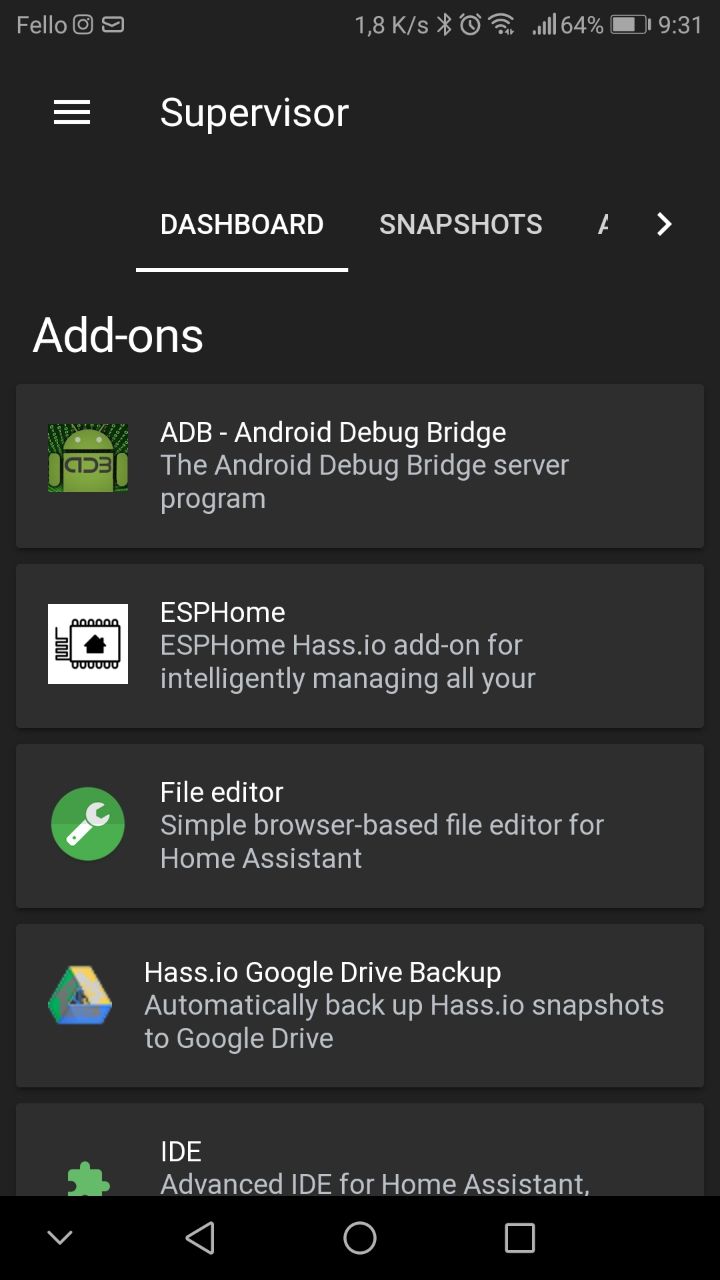
Task: Open the ESPHome add-on card title
Action: (223, 612)
